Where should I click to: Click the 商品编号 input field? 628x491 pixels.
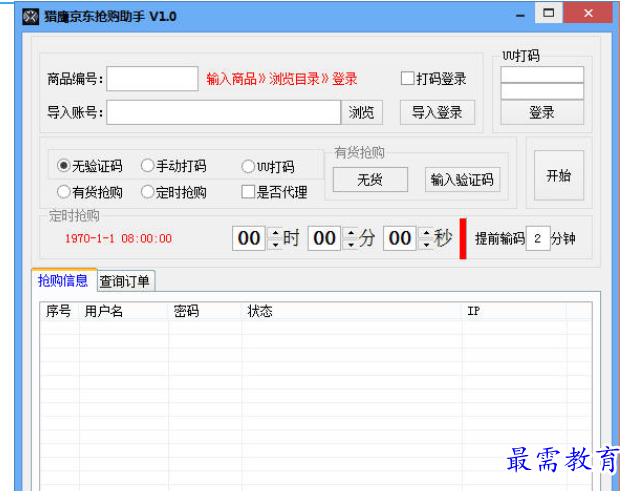[x=152, y=78]
